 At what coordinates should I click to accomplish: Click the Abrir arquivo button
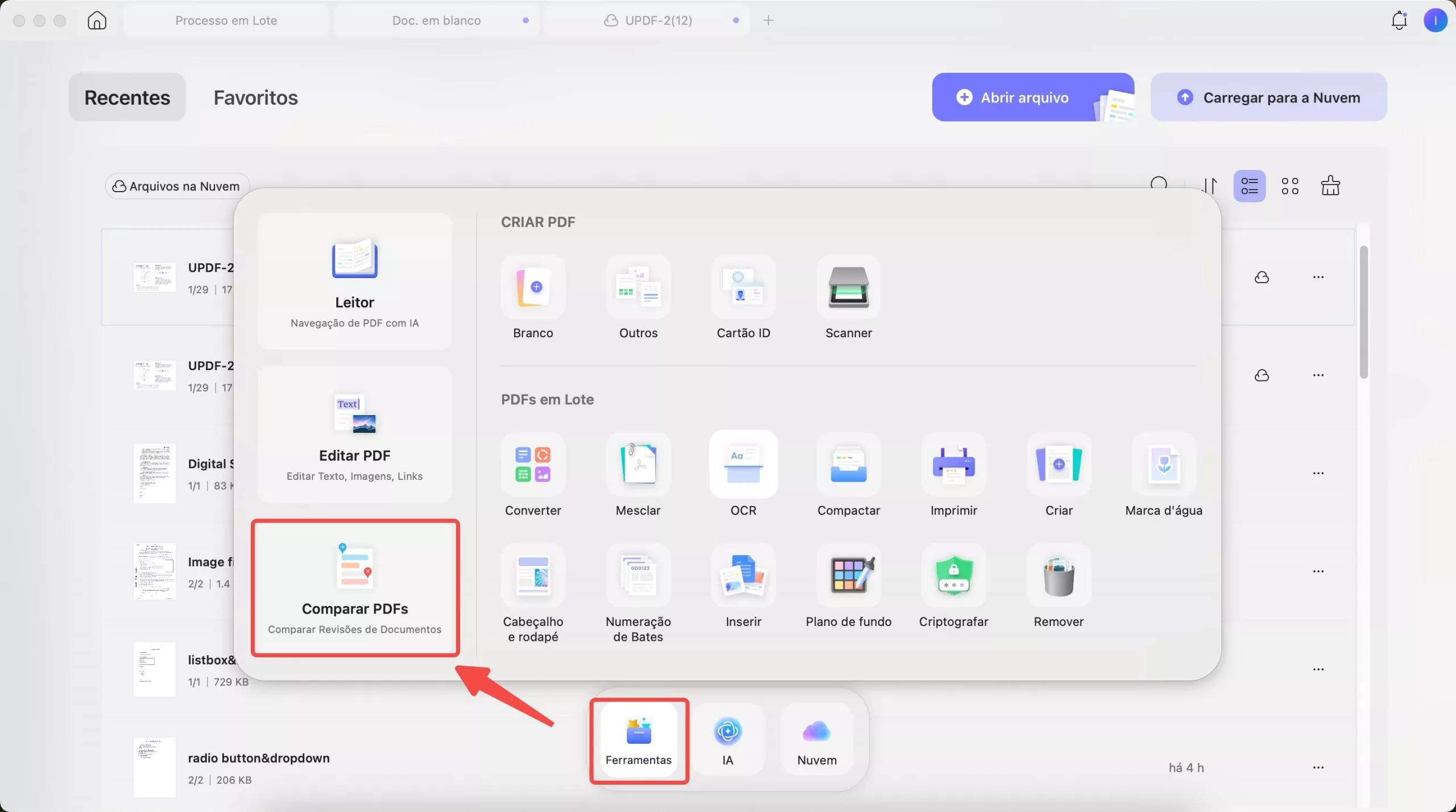1024,97
